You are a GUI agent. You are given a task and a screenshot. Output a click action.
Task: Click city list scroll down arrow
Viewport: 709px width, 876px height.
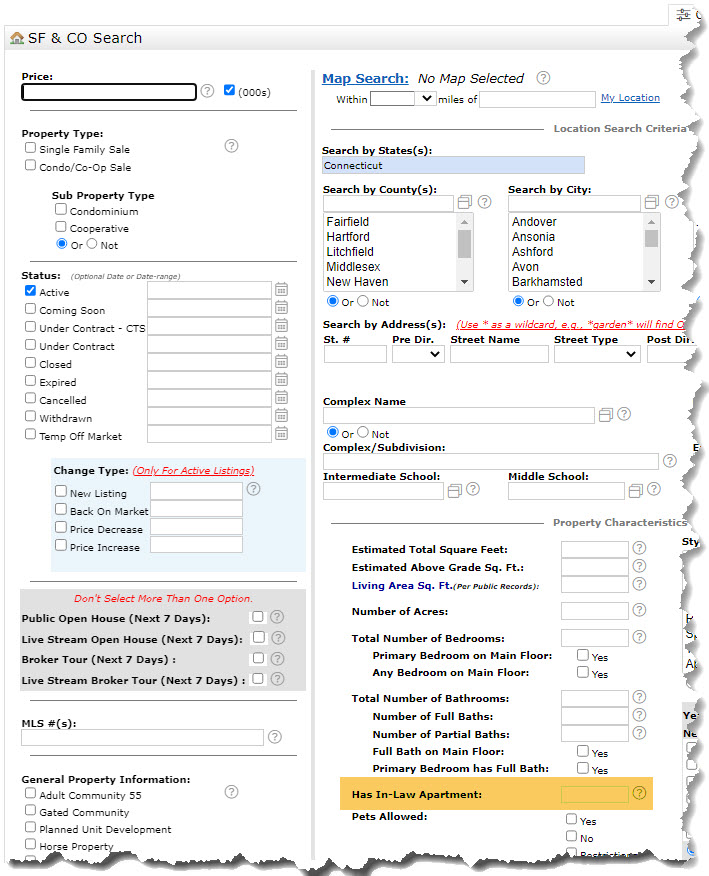click(x=651, y=282)
